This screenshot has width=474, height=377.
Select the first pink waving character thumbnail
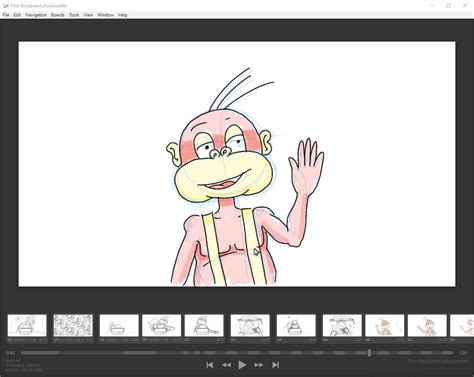point(385,325)
